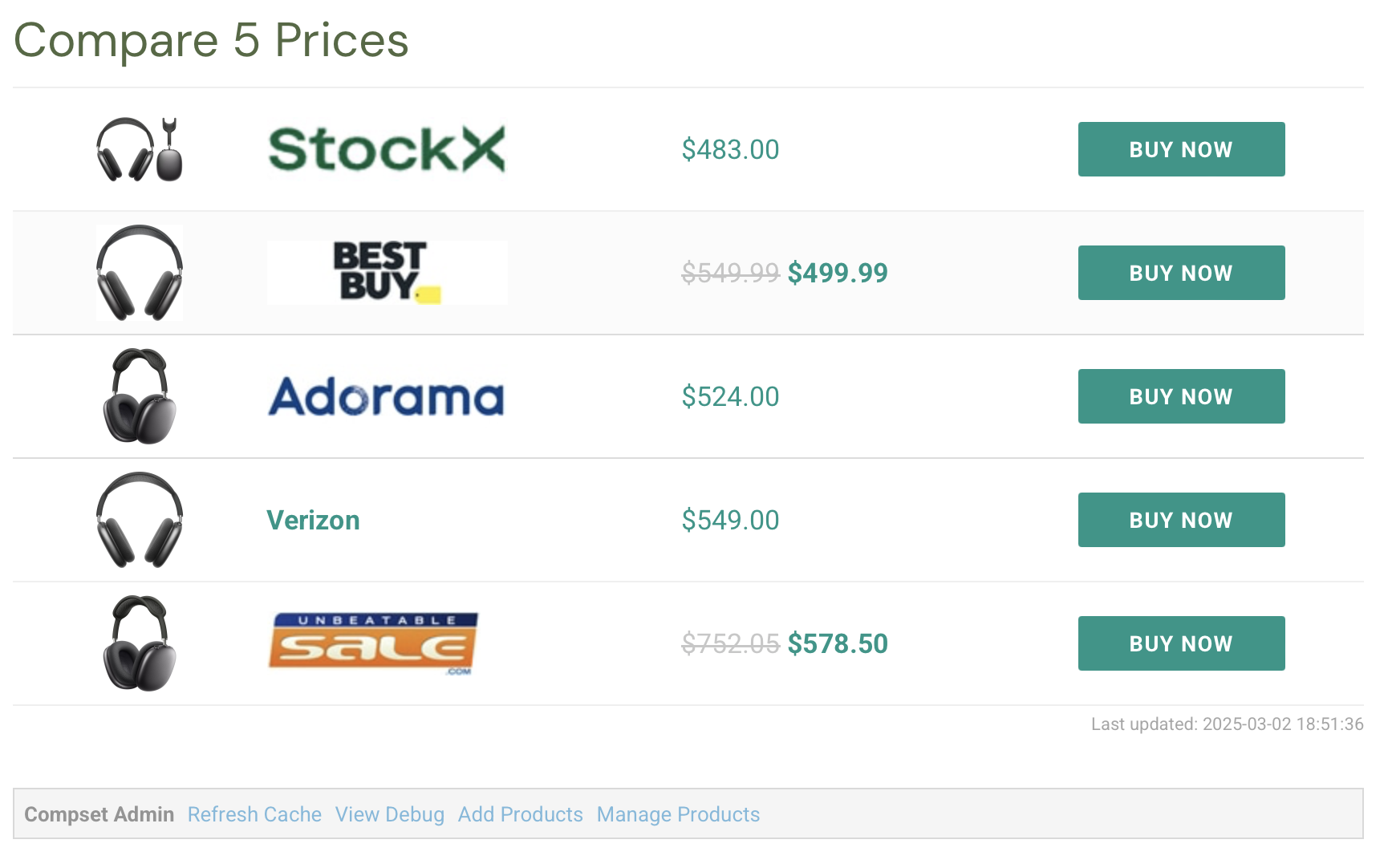This screenshot has height=868, width=1388.
Task: Select the Best Buy headphones image
Action: [140, 273]
